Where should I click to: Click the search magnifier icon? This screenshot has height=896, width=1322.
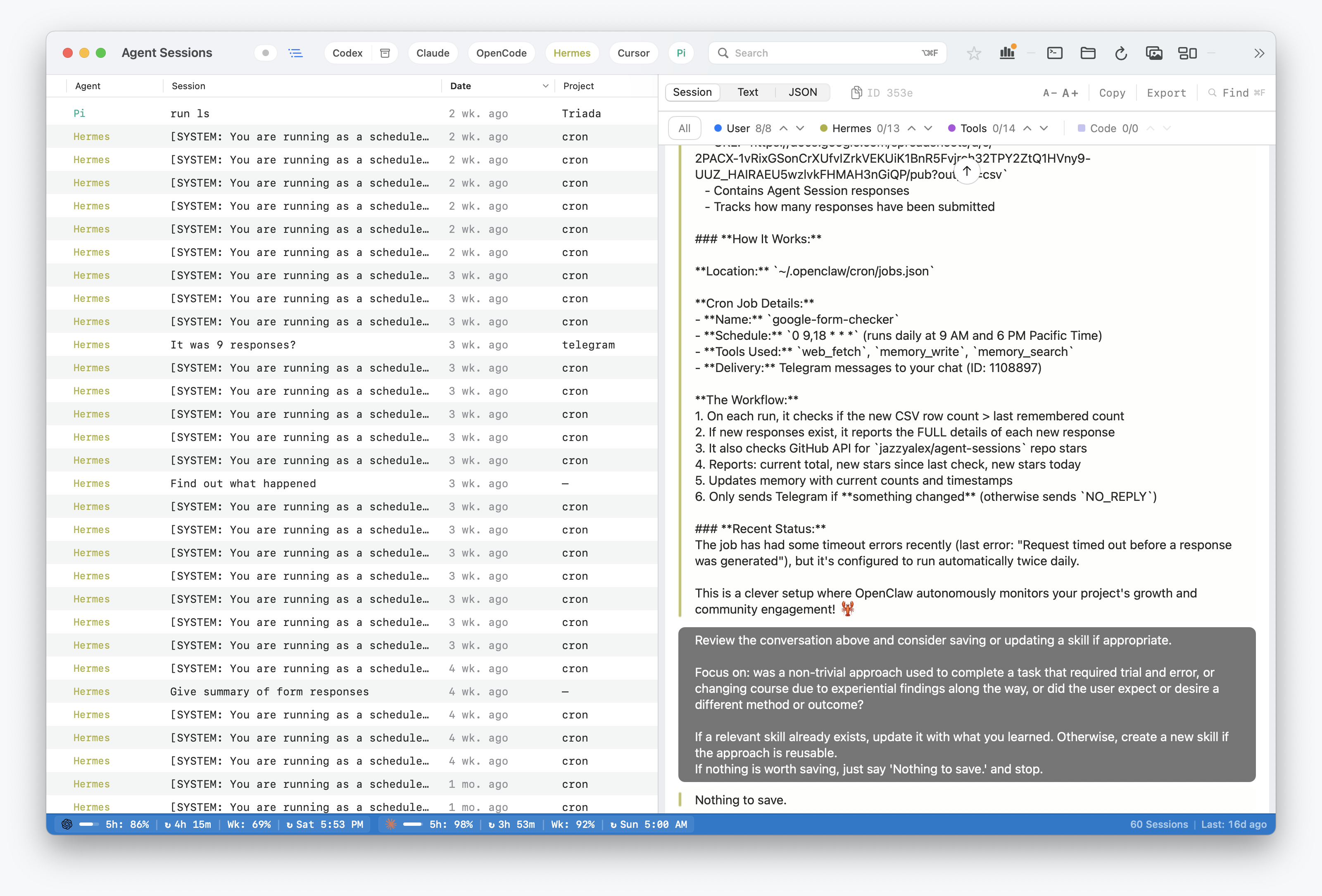[723, 53]
